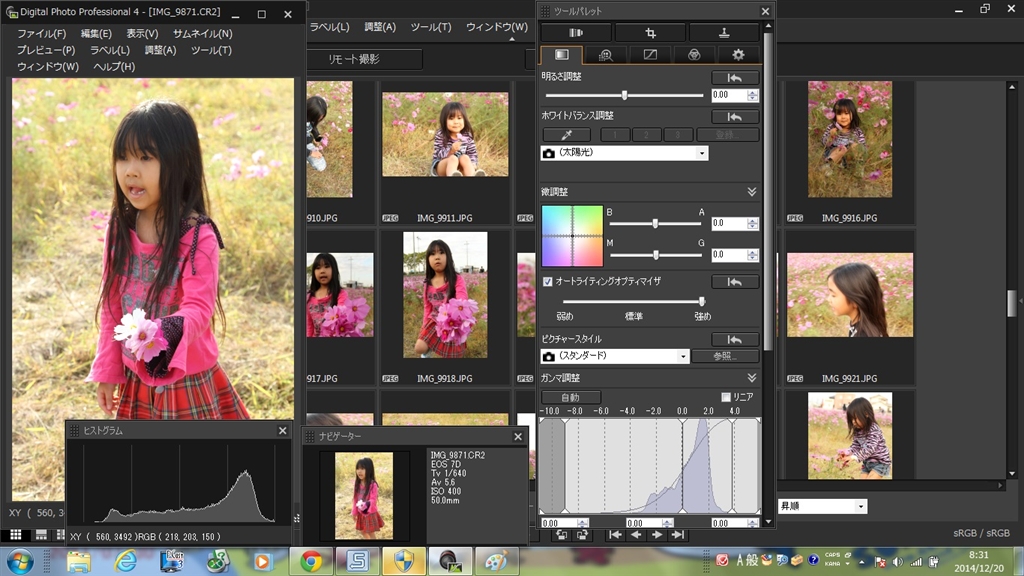
Task: Click the 自動 gamma button
Action: 570,397
